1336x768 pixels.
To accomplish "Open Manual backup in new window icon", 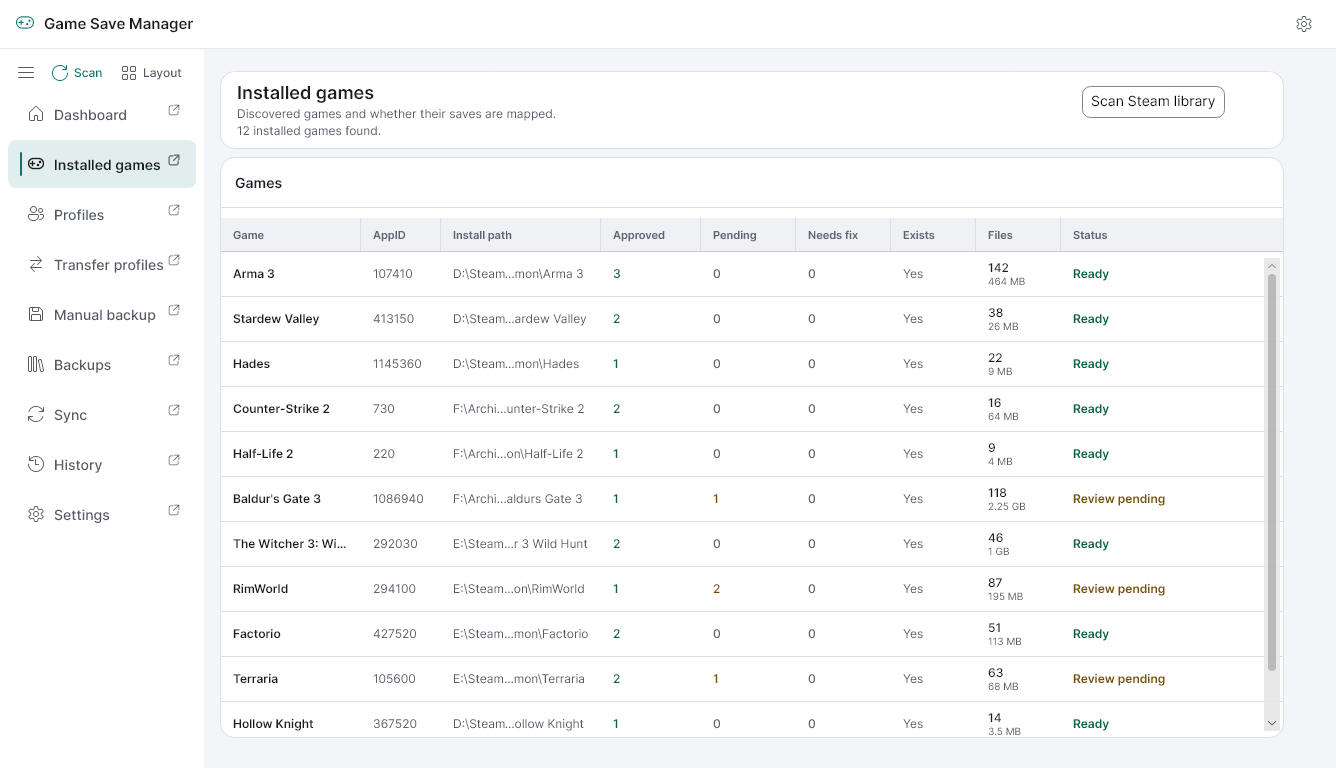I will pyautogui.click(x=174, y=310).
